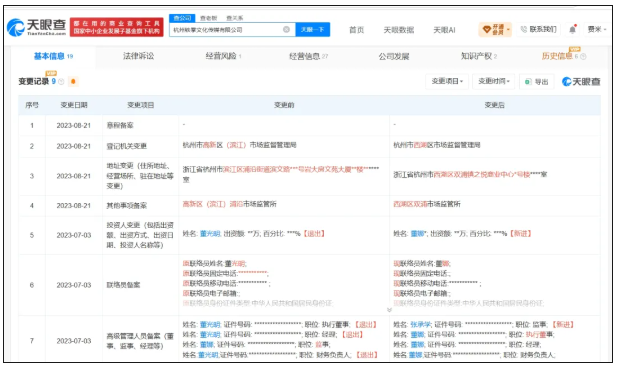619x366 pixels.
Task: Open the 变更时间 filter dropdown
Action: pos(494,81)
